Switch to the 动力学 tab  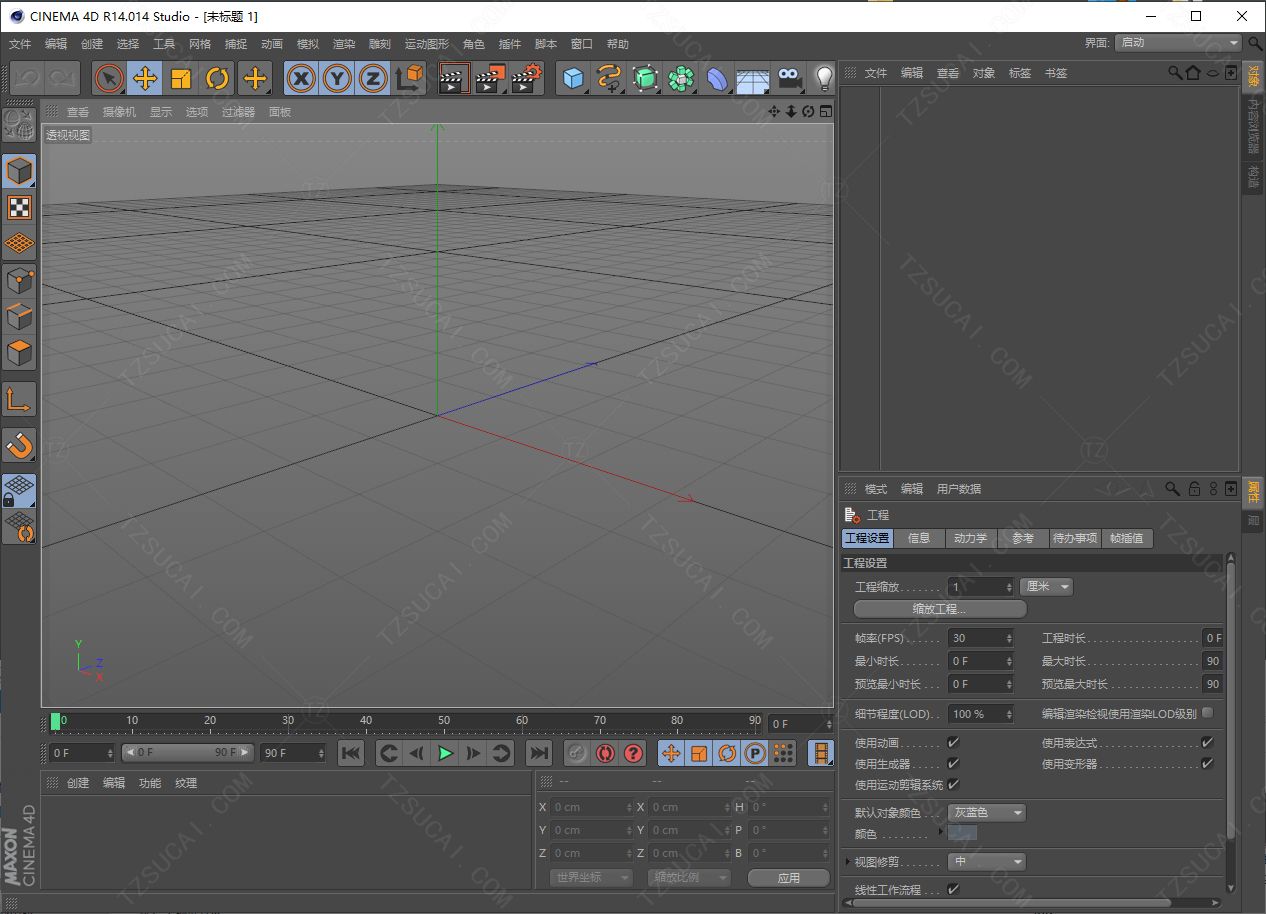(970, 538)
